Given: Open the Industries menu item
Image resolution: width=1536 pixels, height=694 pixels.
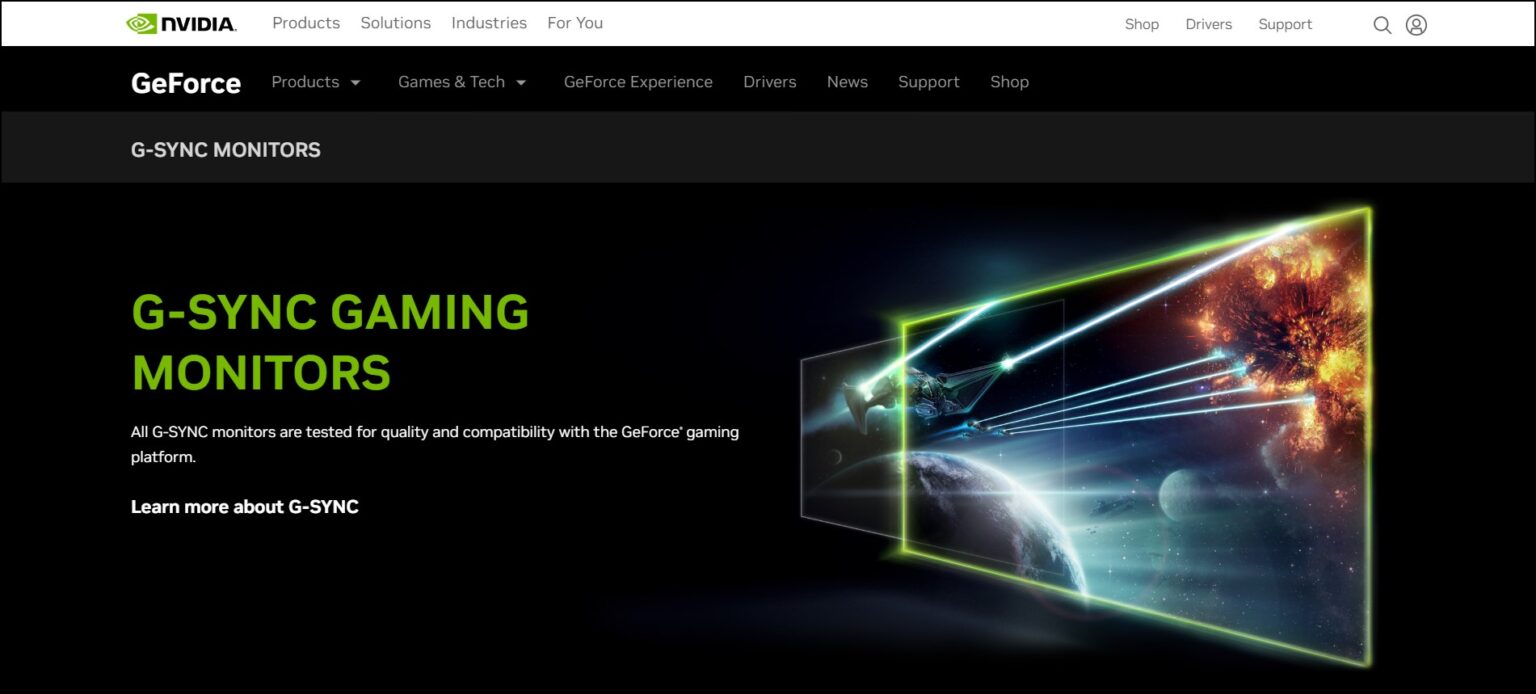Looking at the screenshot, I should [x=488, y=22].
